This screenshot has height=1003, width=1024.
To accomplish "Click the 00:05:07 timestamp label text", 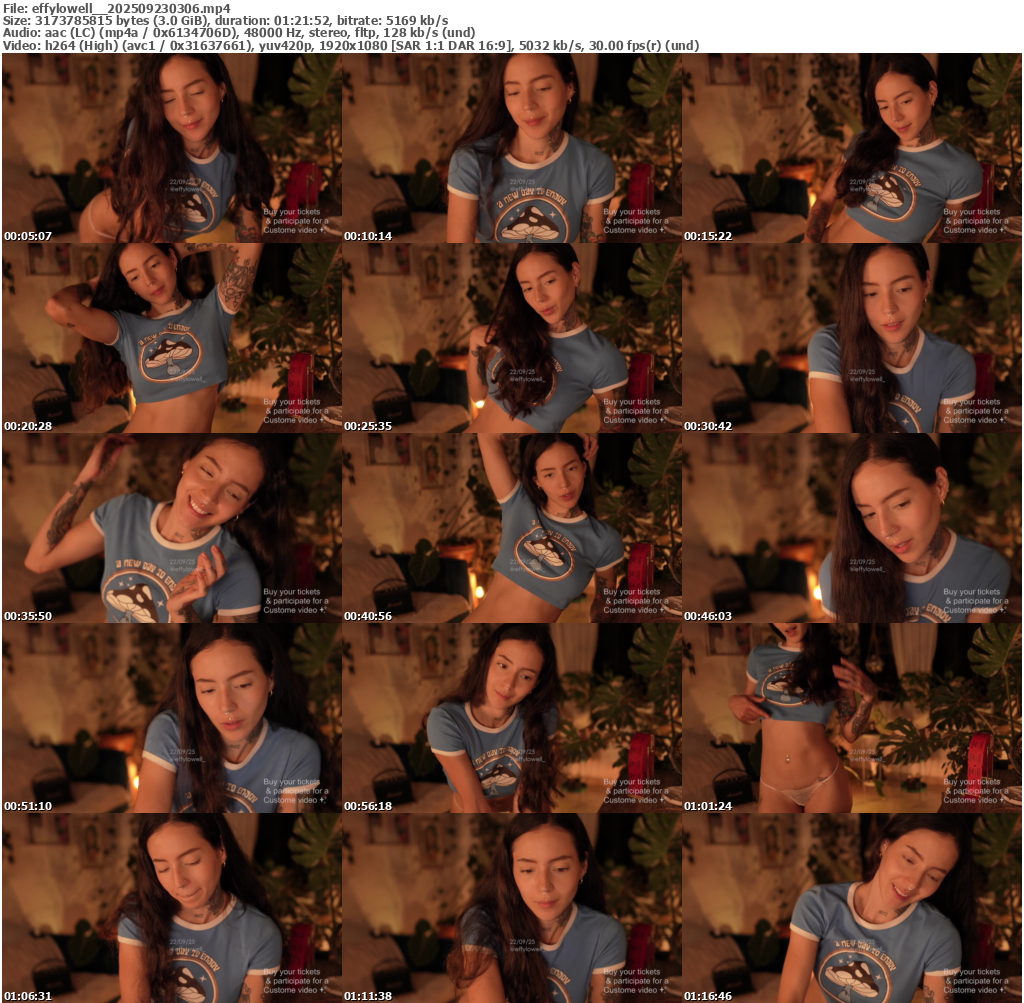I will [x=28, y=236].
